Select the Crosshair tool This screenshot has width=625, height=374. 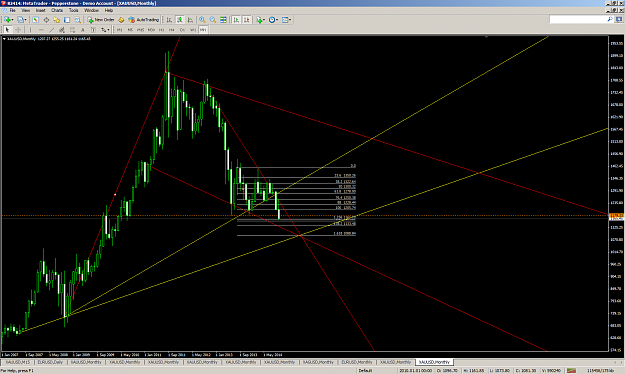pos(18,30)
